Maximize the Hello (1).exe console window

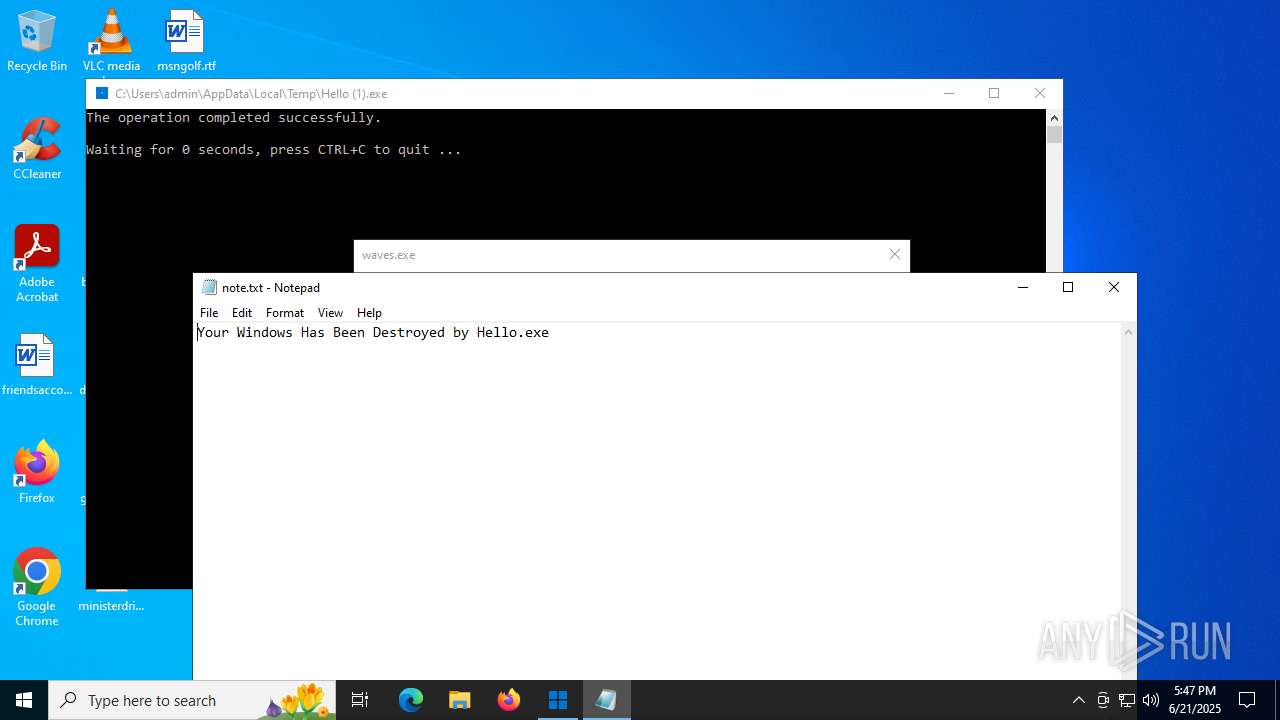994,93
